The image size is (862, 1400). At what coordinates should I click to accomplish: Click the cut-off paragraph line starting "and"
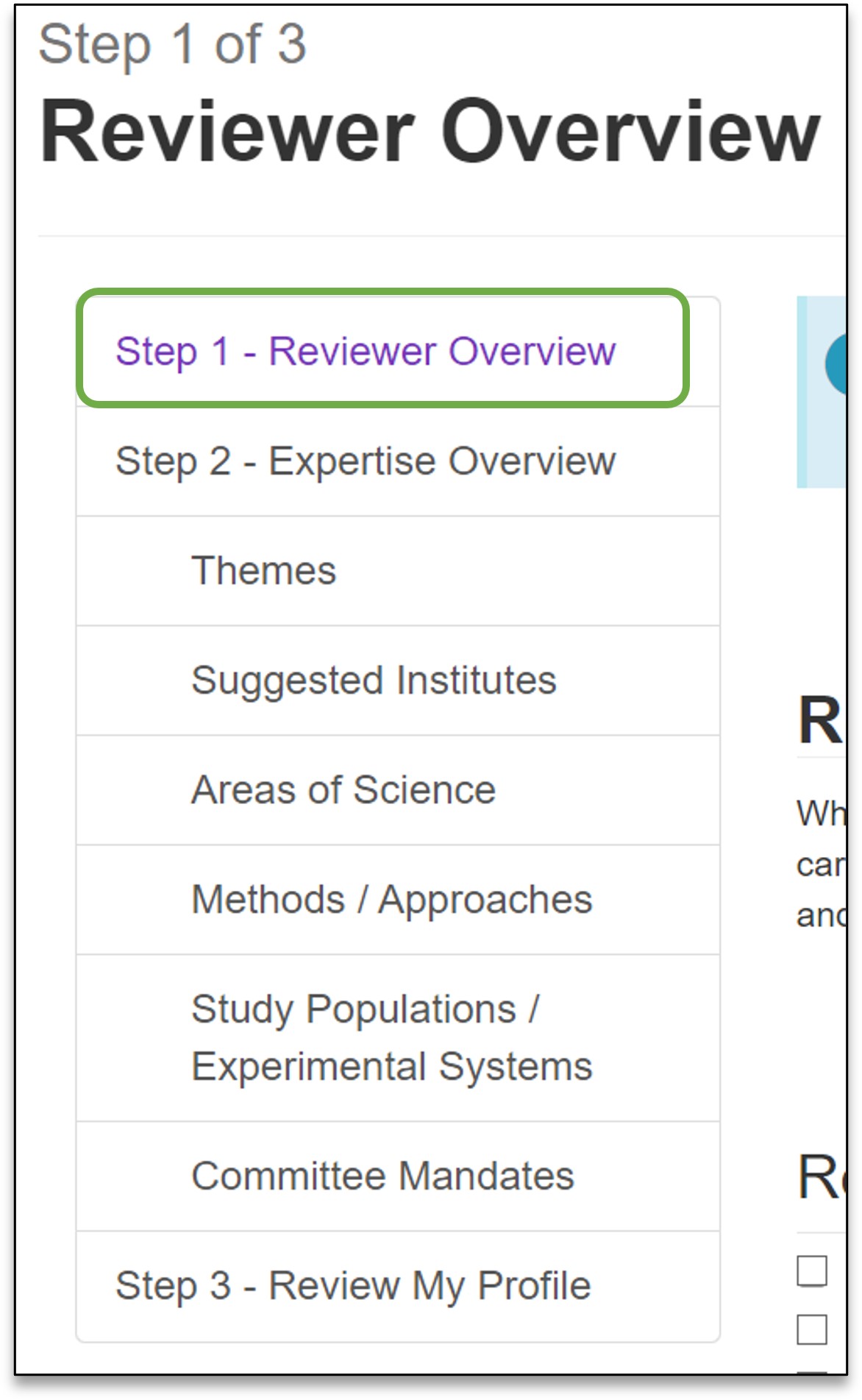tap(821, 916)
